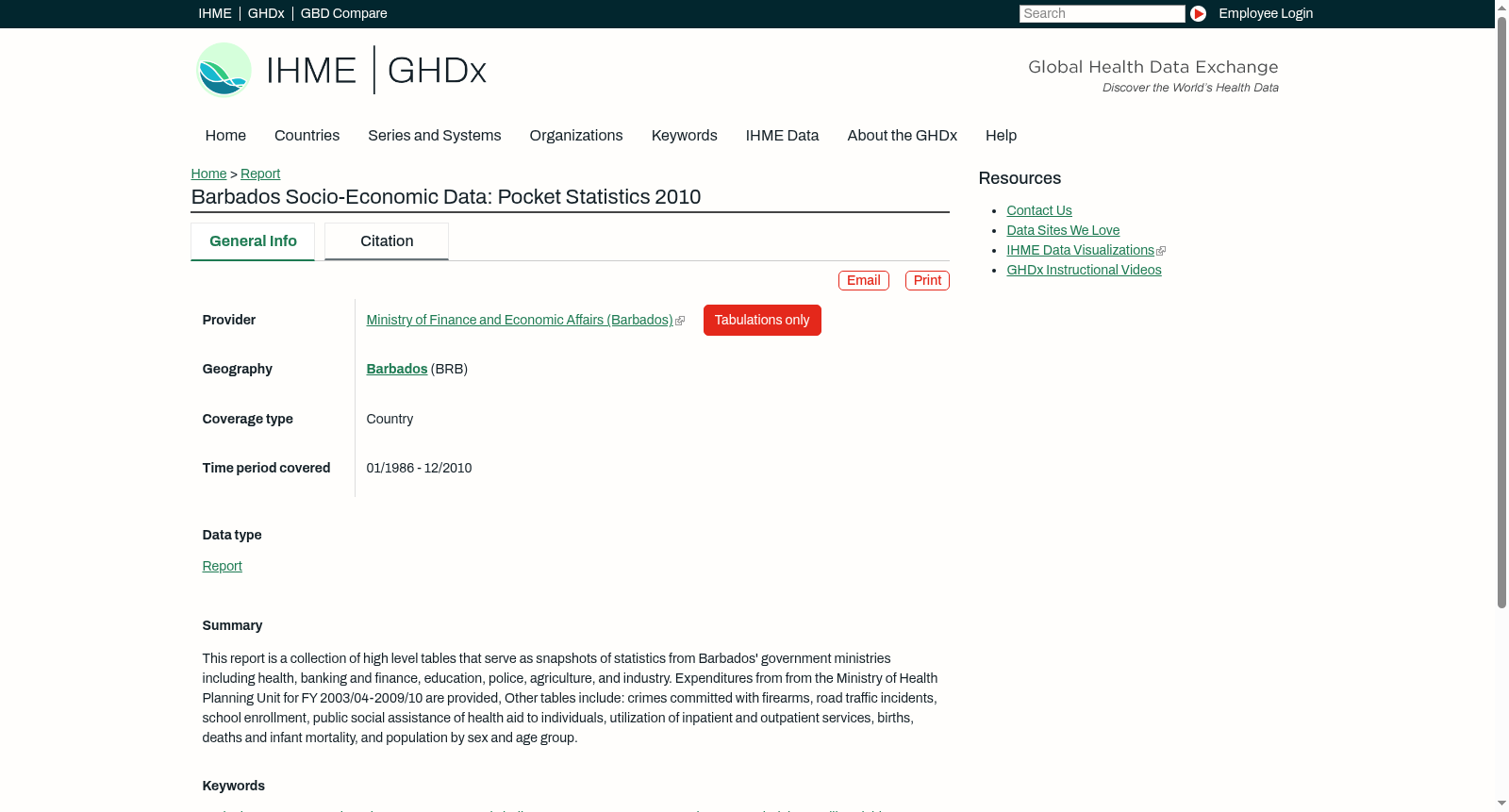Open GHDx Instructional Videos link

click(1084, 271)
